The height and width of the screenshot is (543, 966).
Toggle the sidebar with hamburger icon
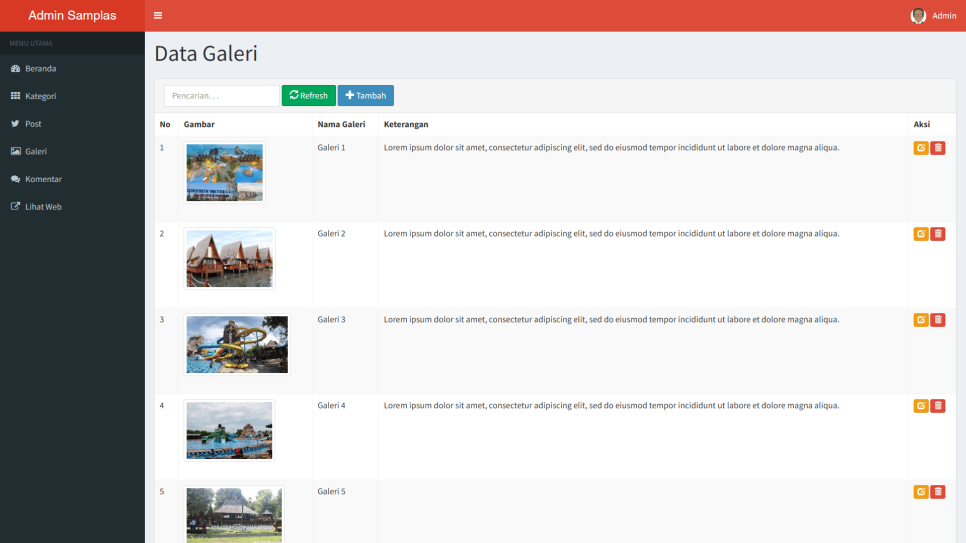point(158,16)
